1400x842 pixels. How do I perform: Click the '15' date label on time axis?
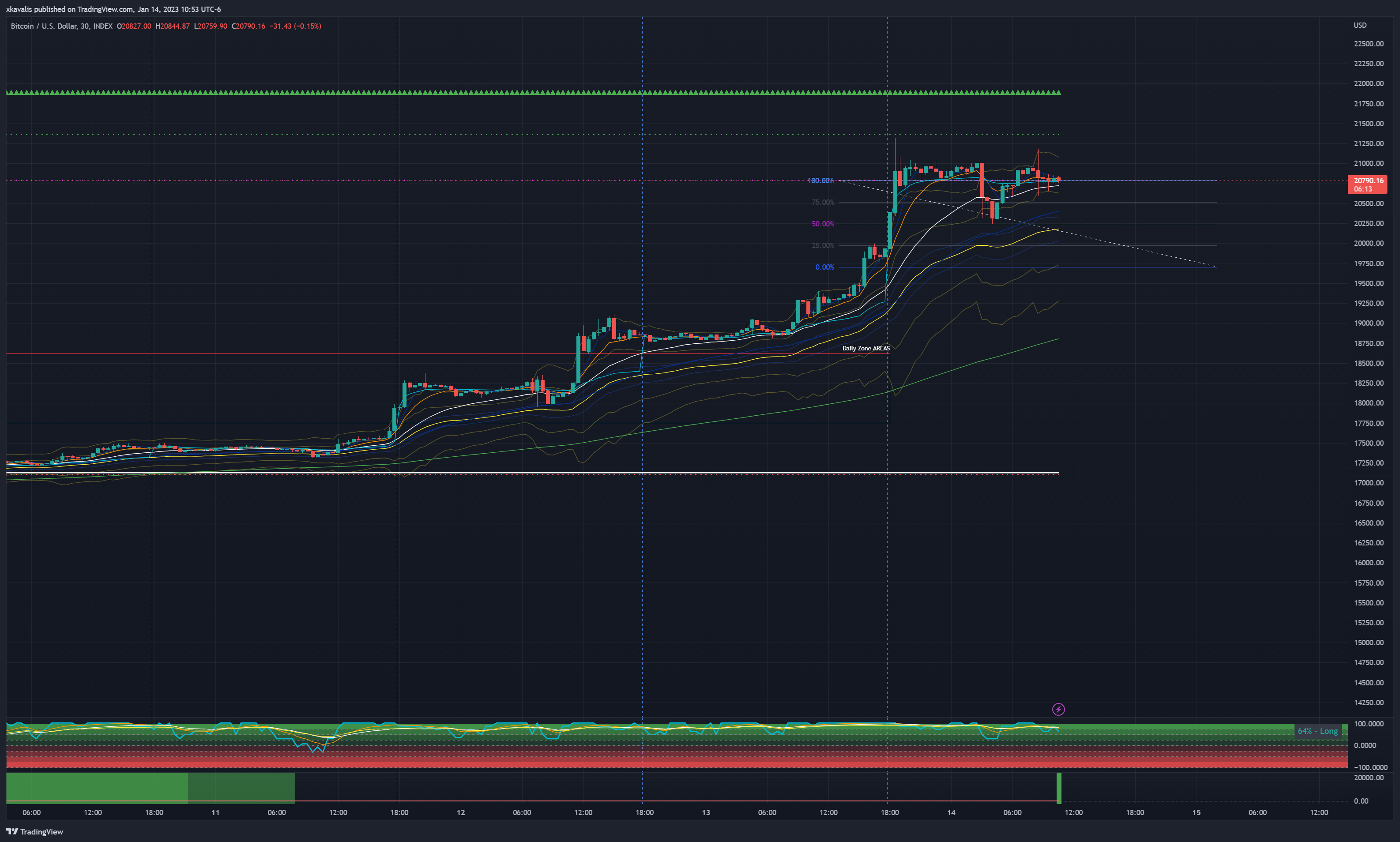[x=1196, y=812]
